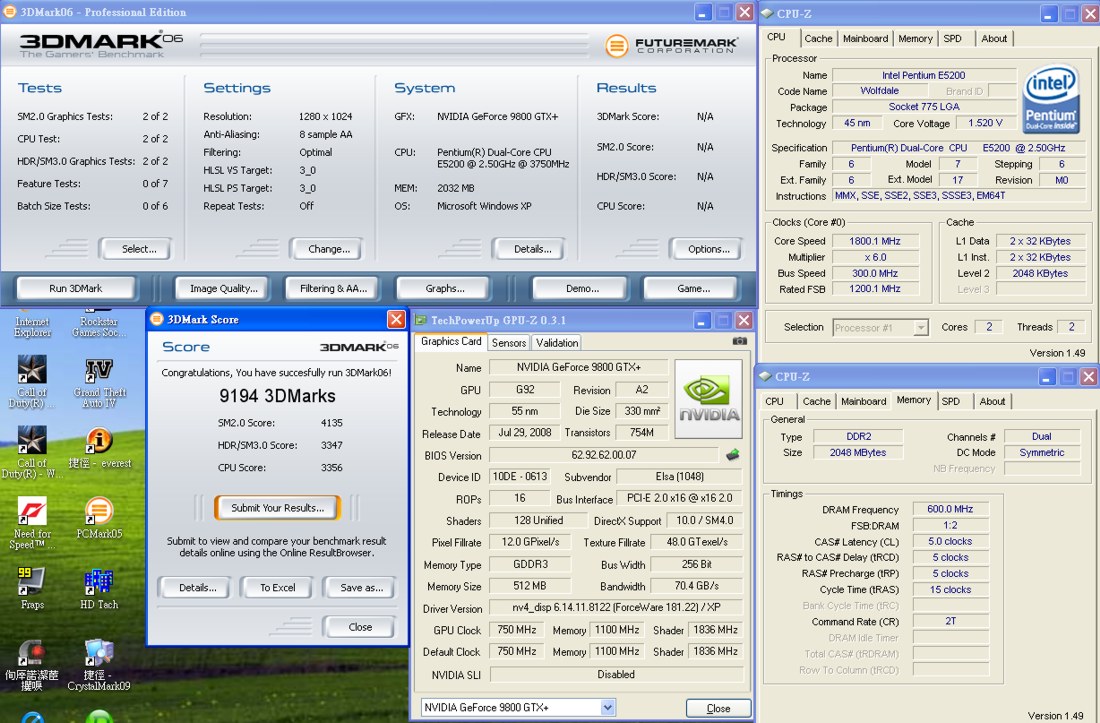This screenshot has width=1100, height=723.
Task: Select the Graphics Card tab in GPU-Z
Action: (x=451, y=342)
